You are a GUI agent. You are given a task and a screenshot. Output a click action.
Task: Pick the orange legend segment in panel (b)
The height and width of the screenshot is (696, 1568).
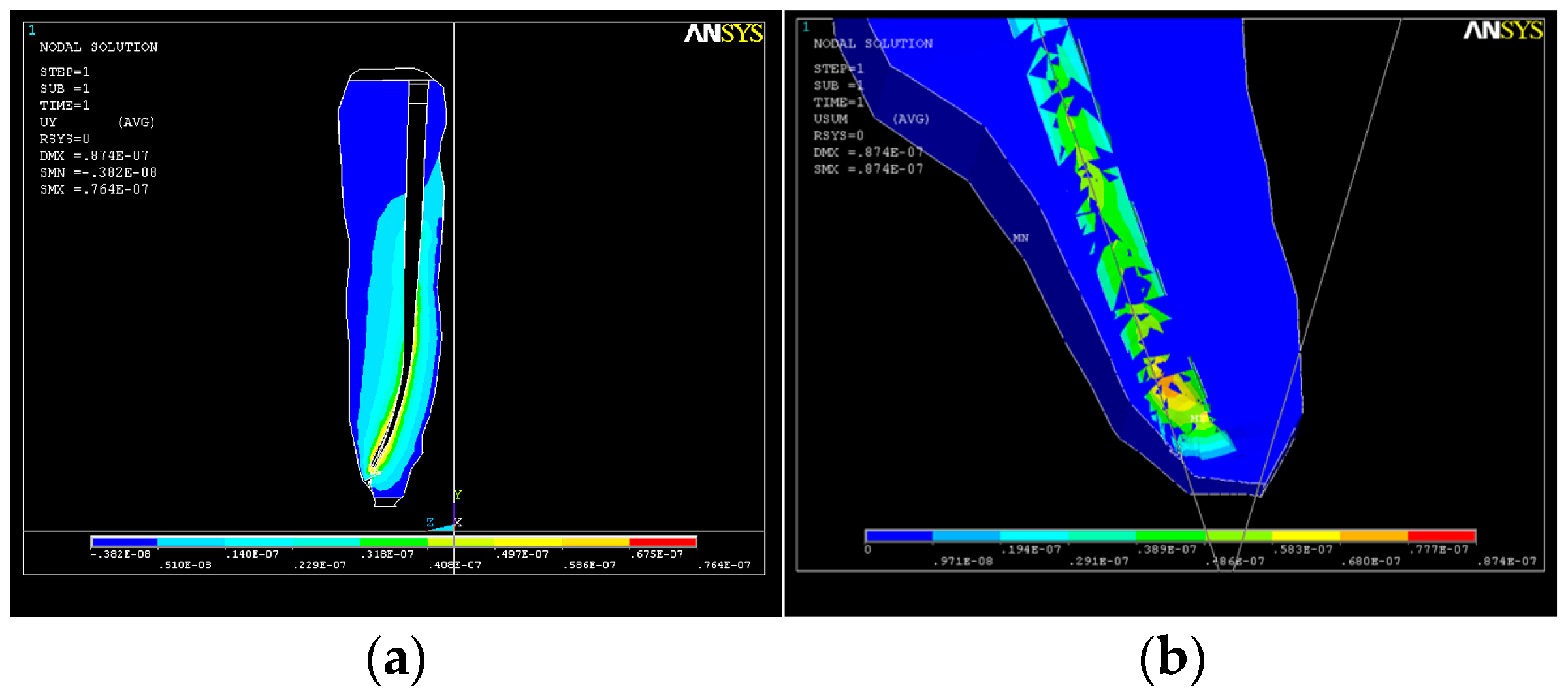pos(1373,536)
